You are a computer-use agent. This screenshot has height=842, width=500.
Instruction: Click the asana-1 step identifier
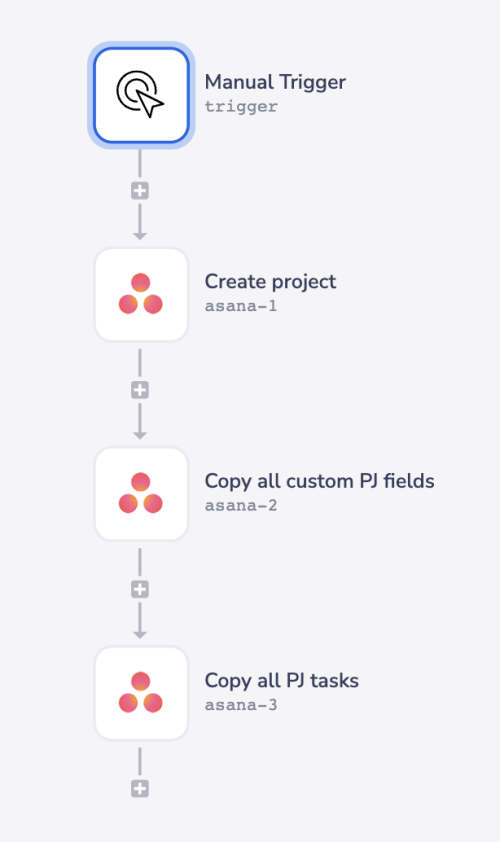tap(241, 306)
